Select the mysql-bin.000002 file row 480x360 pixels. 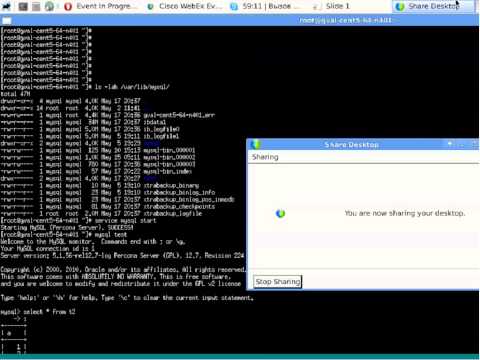98,157
